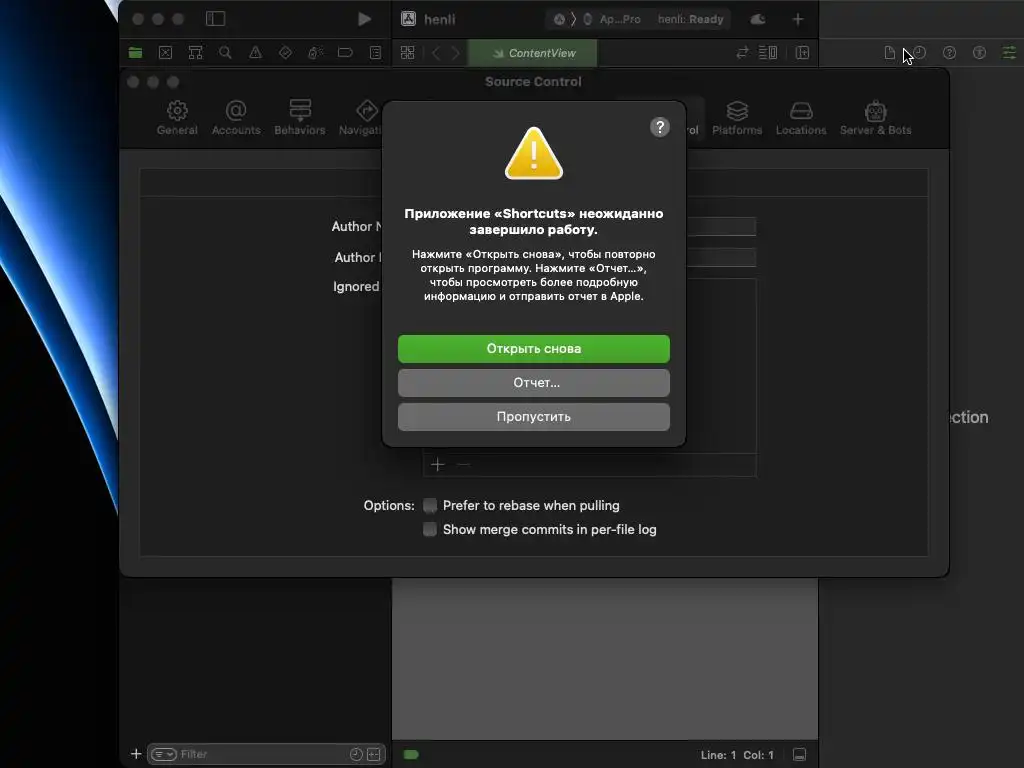Open the Library with the plus button
Screen dimensions: 1024x768
click(x=798, y=19)
